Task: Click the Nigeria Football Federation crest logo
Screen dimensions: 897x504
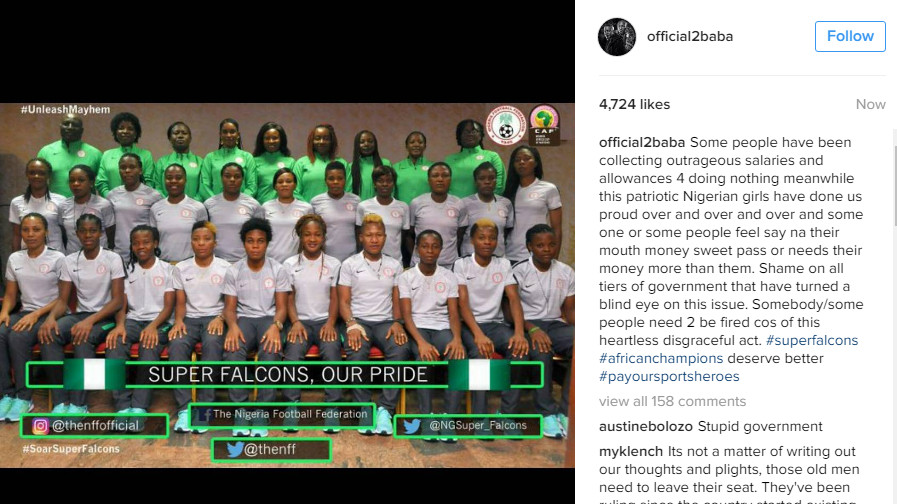Action: (506, 126)
